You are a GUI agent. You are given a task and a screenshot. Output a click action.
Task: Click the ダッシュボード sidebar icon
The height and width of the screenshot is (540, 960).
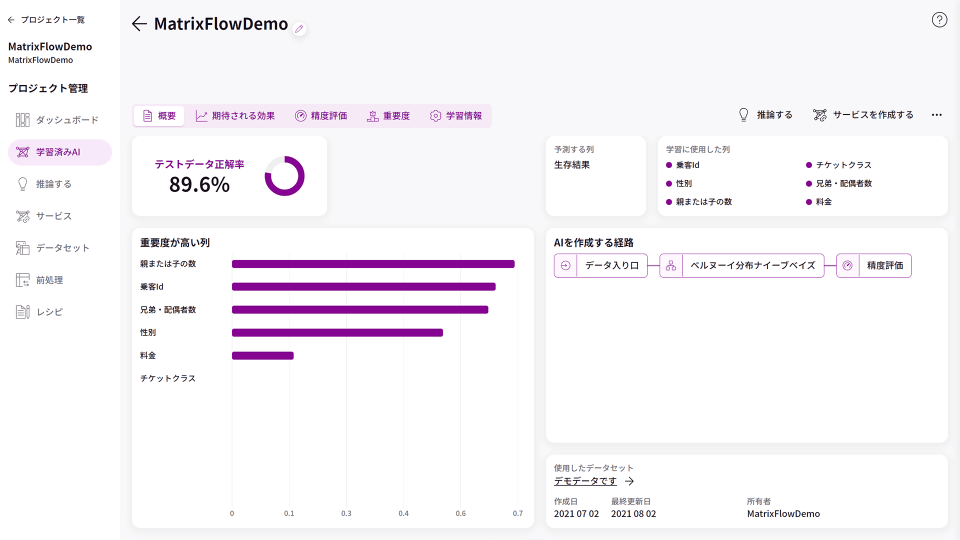tap(23, 120)
